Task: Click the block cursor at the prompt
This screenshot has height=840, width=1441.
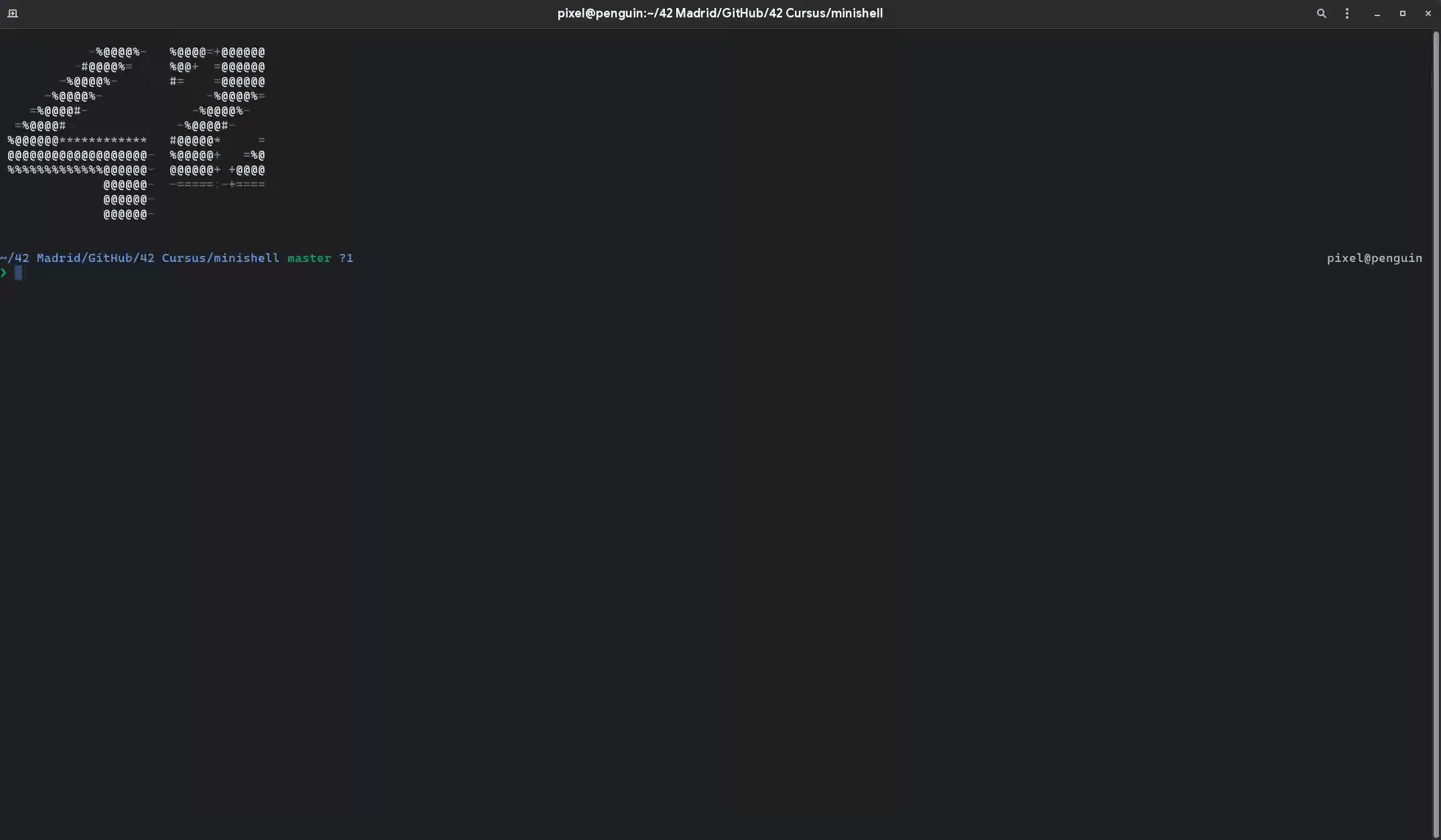Action: point(18,273)
